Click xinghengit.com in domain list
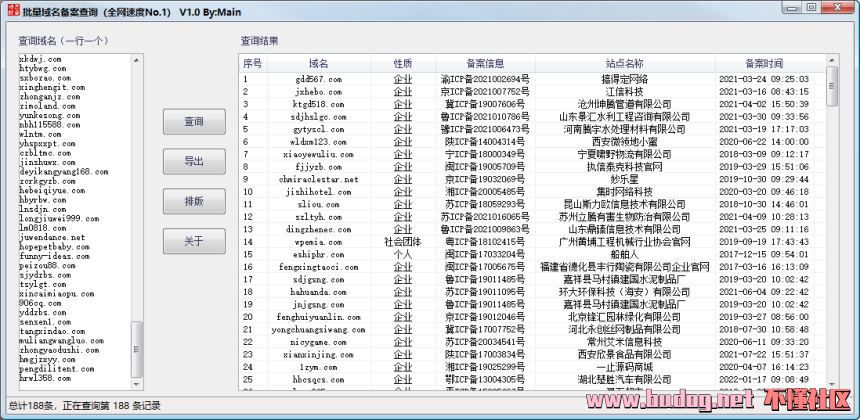The width and height of the screenshot is (860, 420). coord(52,87)
